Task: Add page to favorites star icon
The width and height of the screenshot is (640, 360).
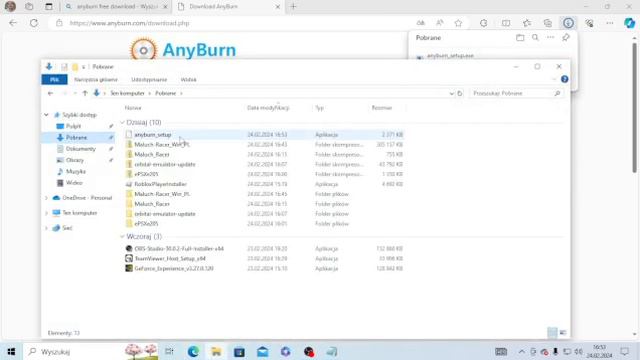Action: (458, 23)
